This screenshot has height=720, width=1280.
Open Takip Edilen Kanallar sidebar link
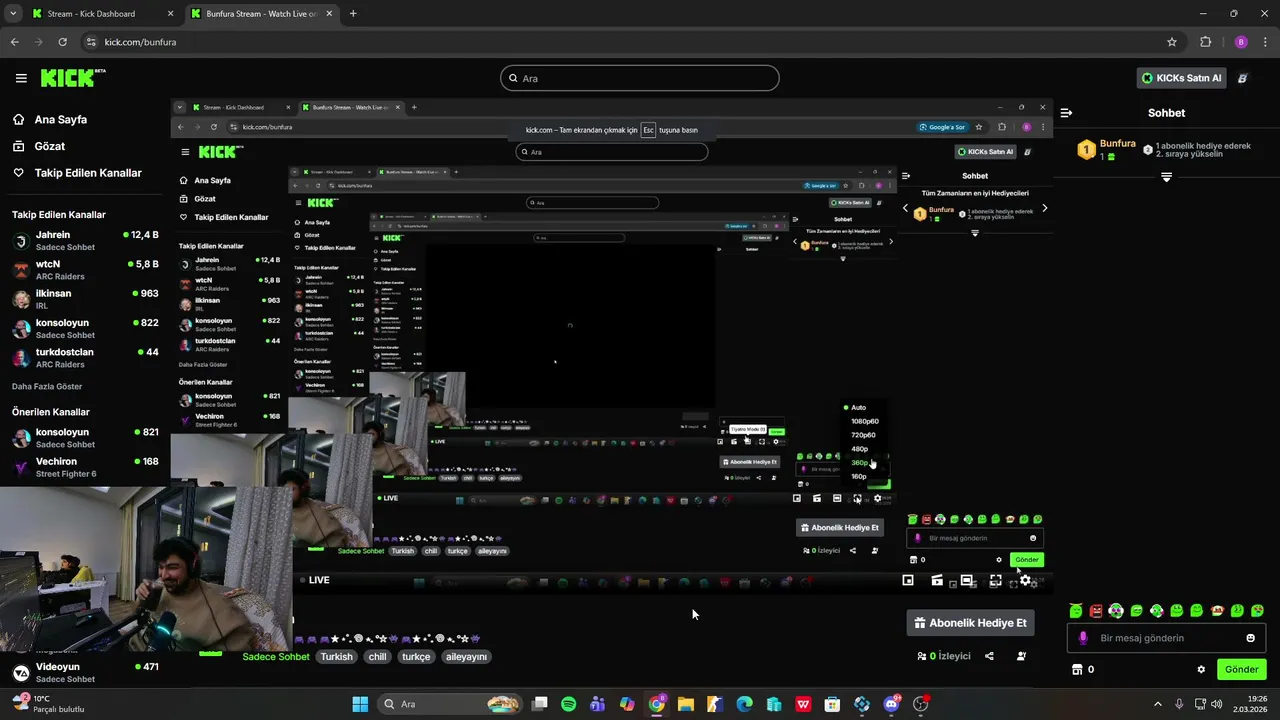click(x=88, y=173)
